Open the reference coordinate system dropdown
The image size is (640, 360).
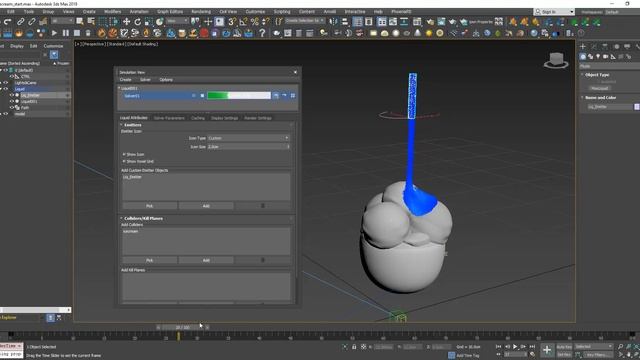(x=177, y=21)
